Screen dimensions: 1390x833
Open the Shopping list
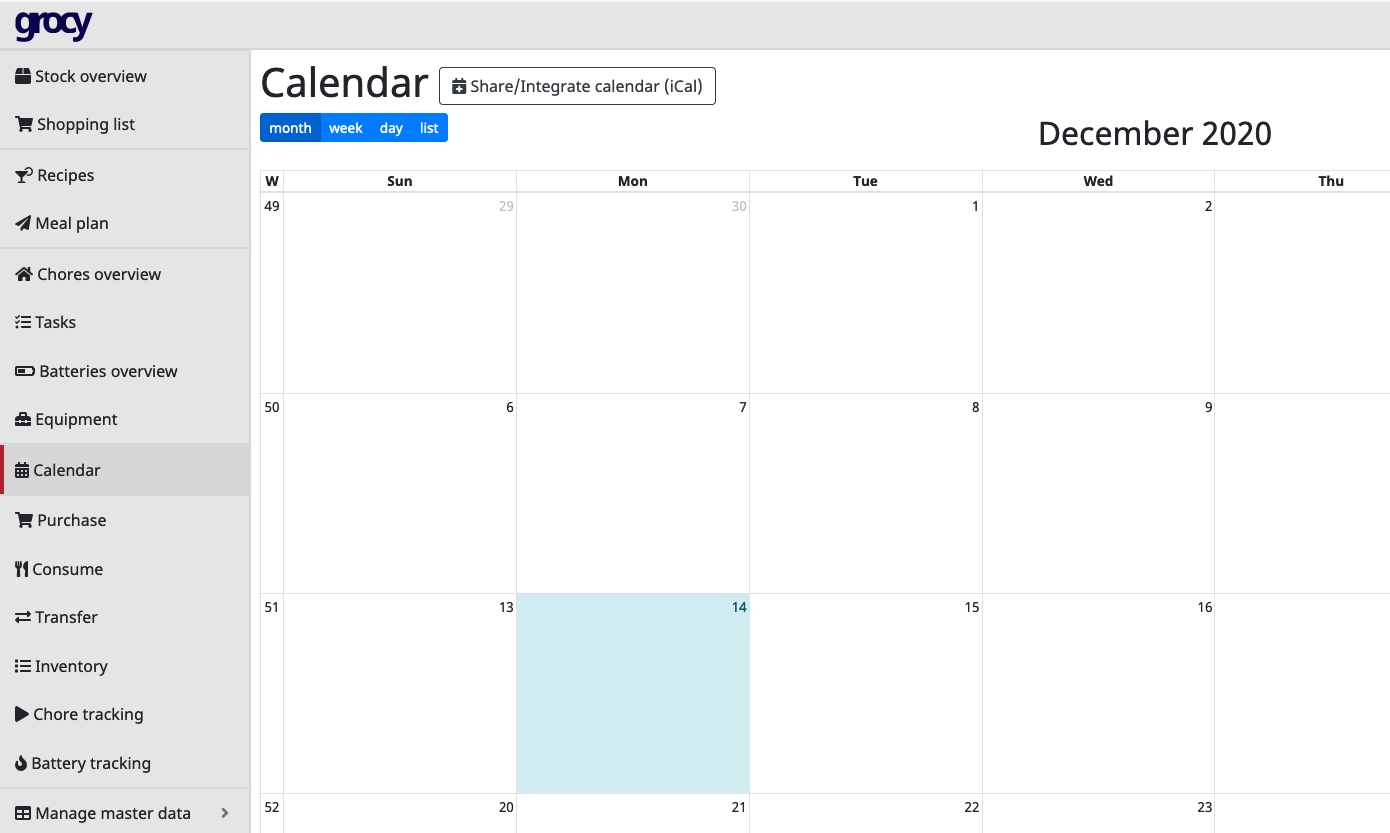(85, 124)
